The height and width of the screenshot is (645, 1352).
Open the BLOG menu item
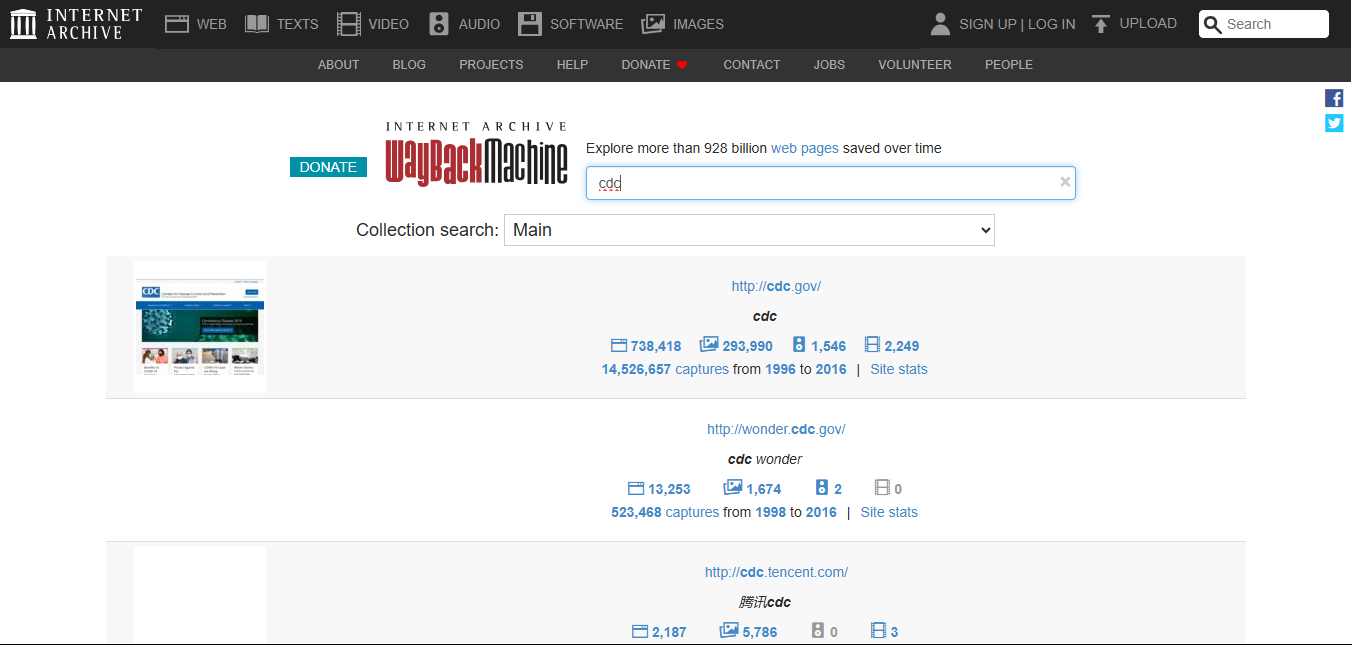tap(409, 65)
